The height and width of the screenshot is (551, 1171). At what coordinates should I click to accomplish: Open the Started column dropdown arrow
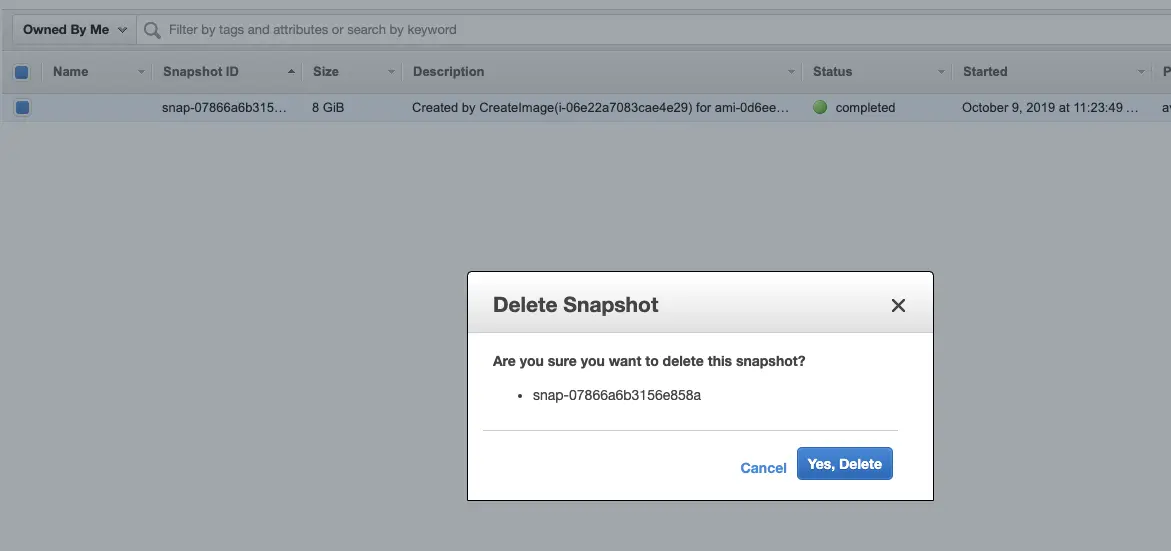1142,72
